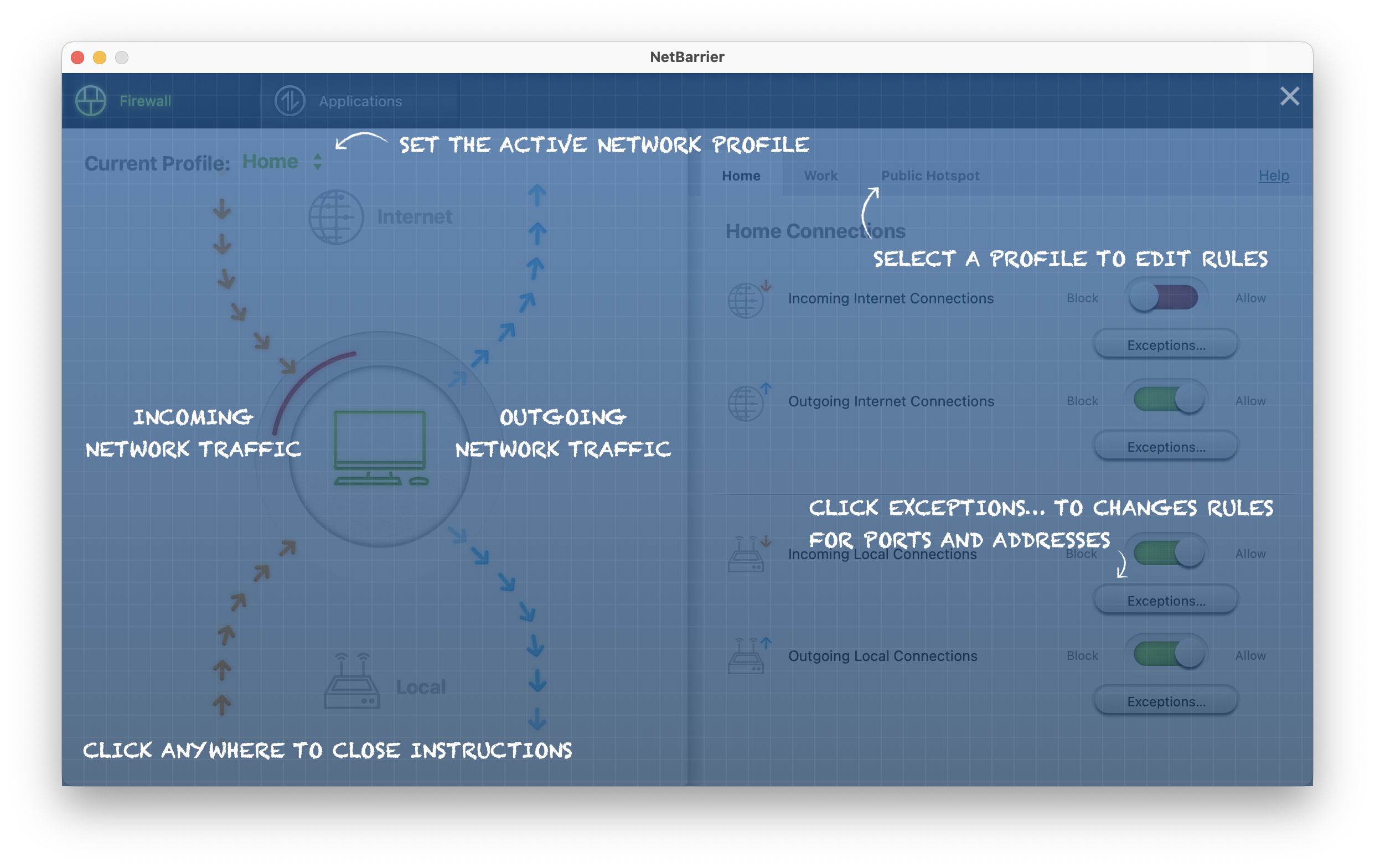Click the Outgoing Local Connections router icon
The height and width of the screenshot is (868, 1375).
[x=748, y=655]
